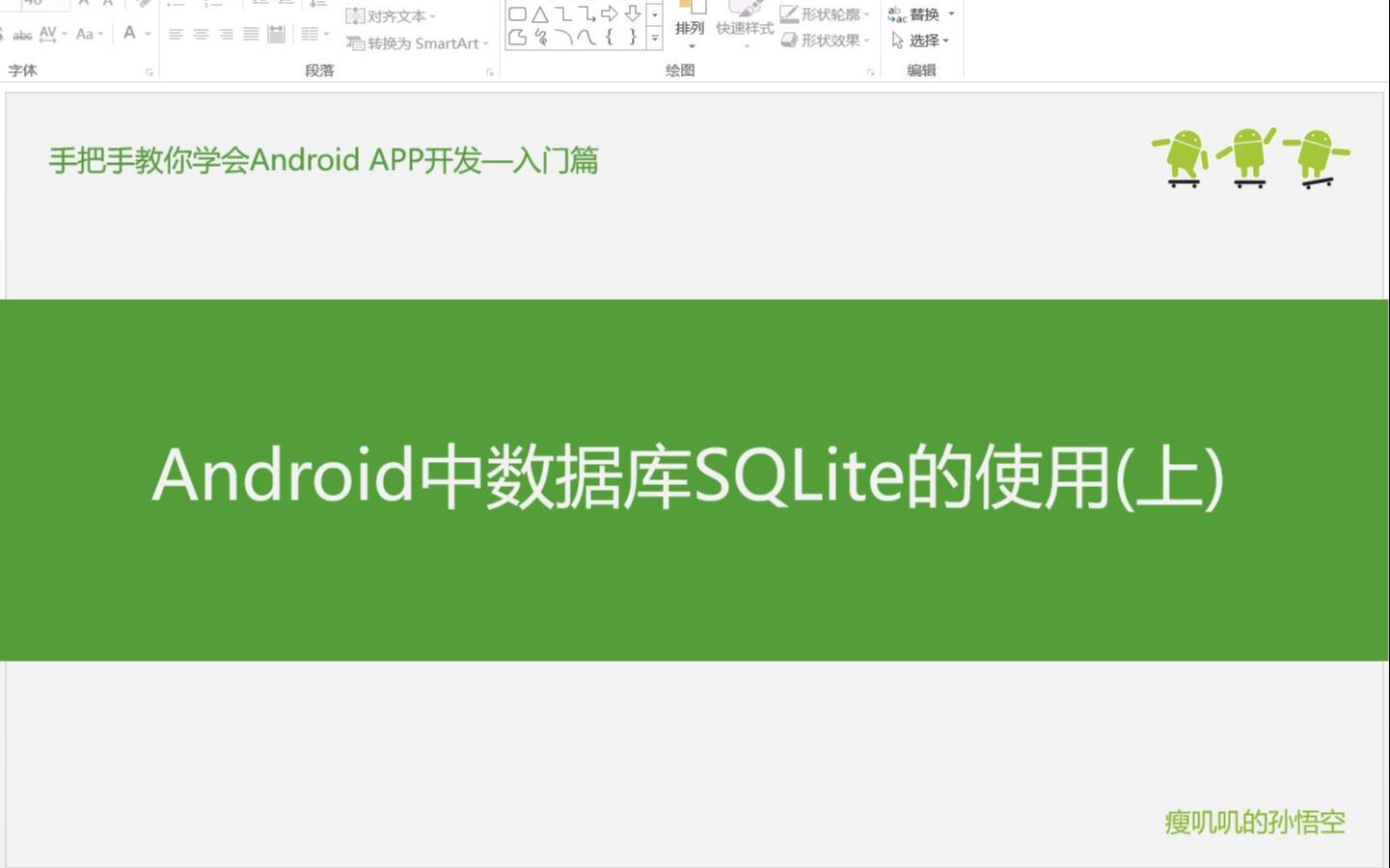The width and height of the screenshot is (1390, 868).
Task: Apply strikethrough with the abc button
Action: tap(22, 35)
